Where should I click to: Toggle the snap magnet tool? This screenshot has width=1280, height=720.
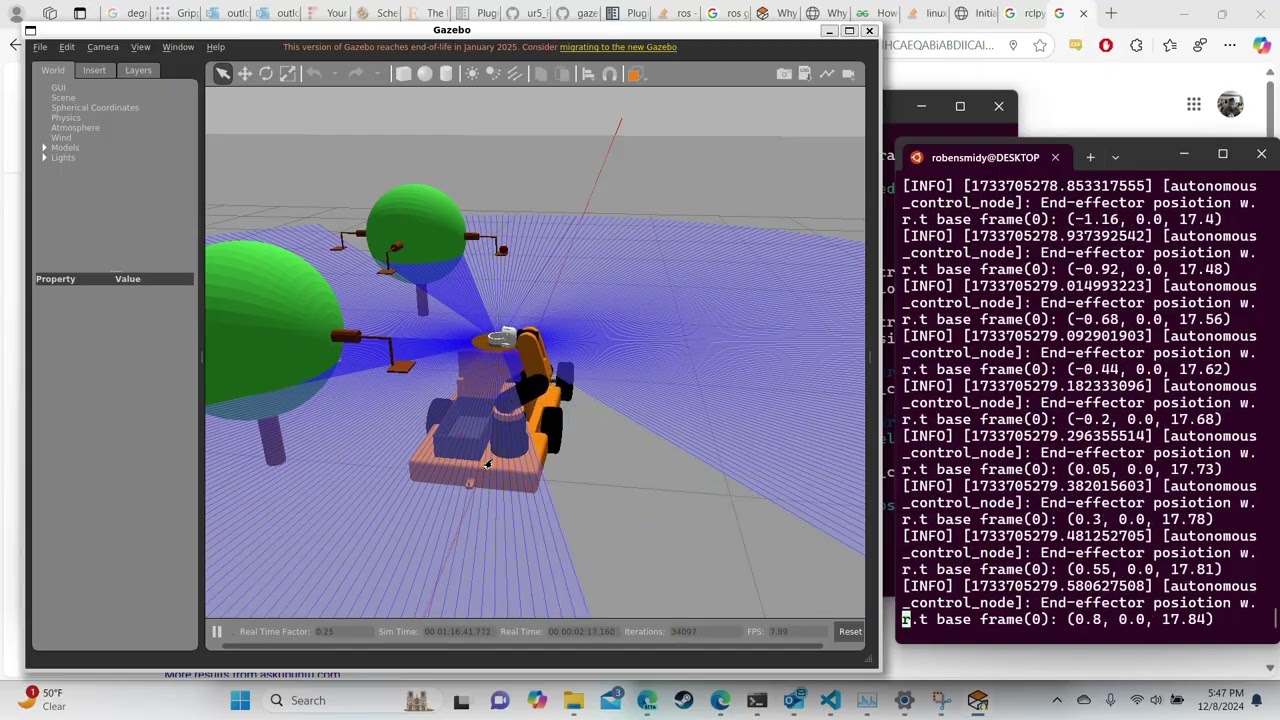[x=610, y=74]
